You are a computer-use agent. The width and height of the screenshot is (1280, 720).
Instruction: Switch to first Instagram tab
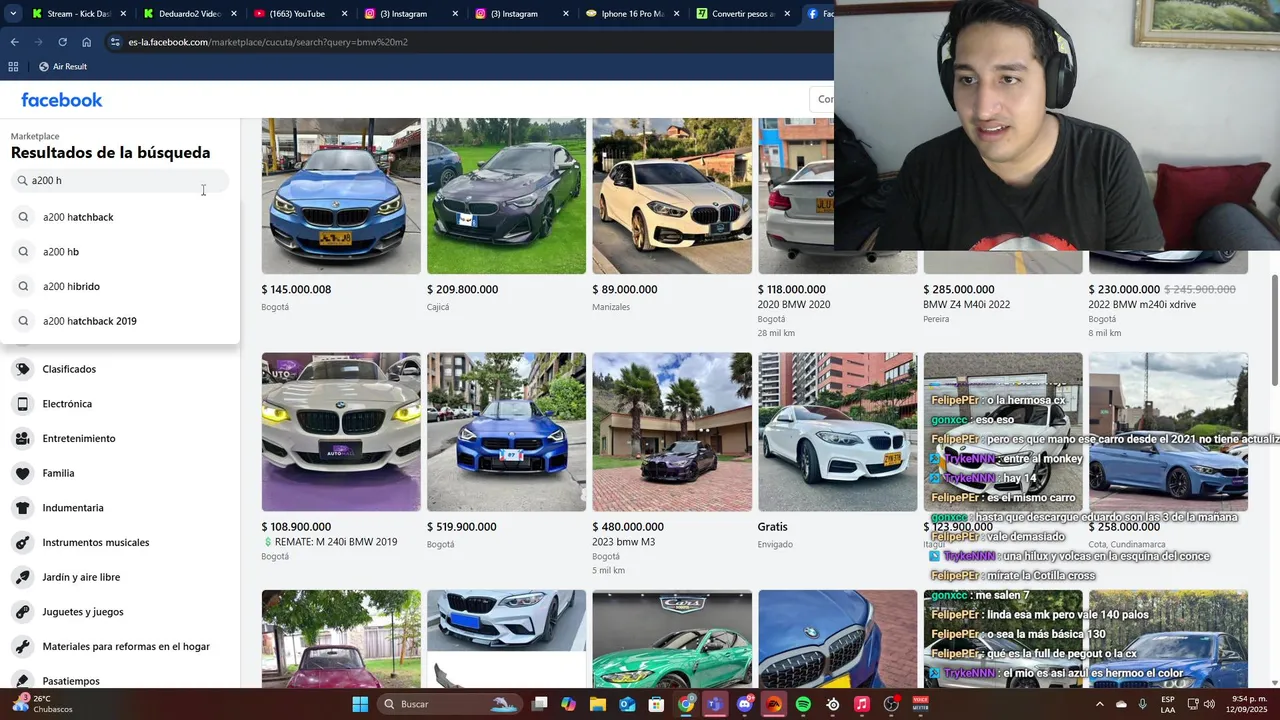pyautogui.click(x=411, y=14)
